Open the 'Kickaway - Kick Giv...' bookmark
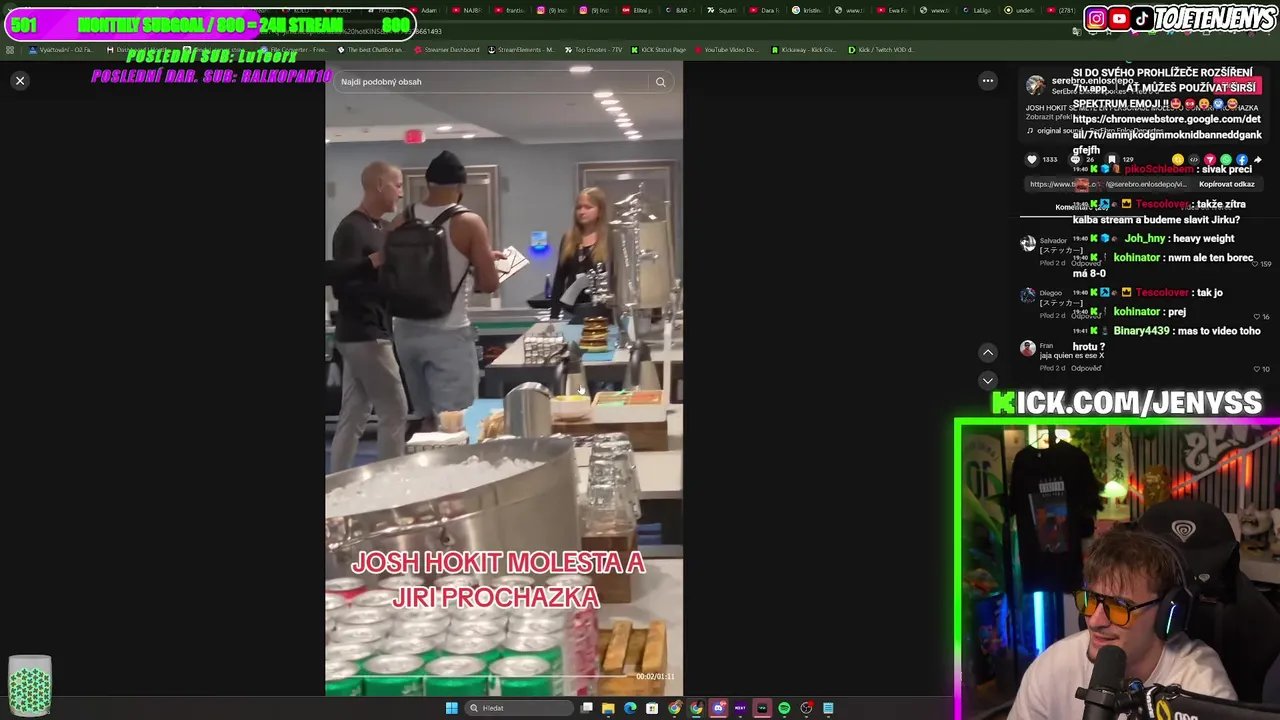Image resolution: width=1280 pixels, height=720 pixels. 804,49
